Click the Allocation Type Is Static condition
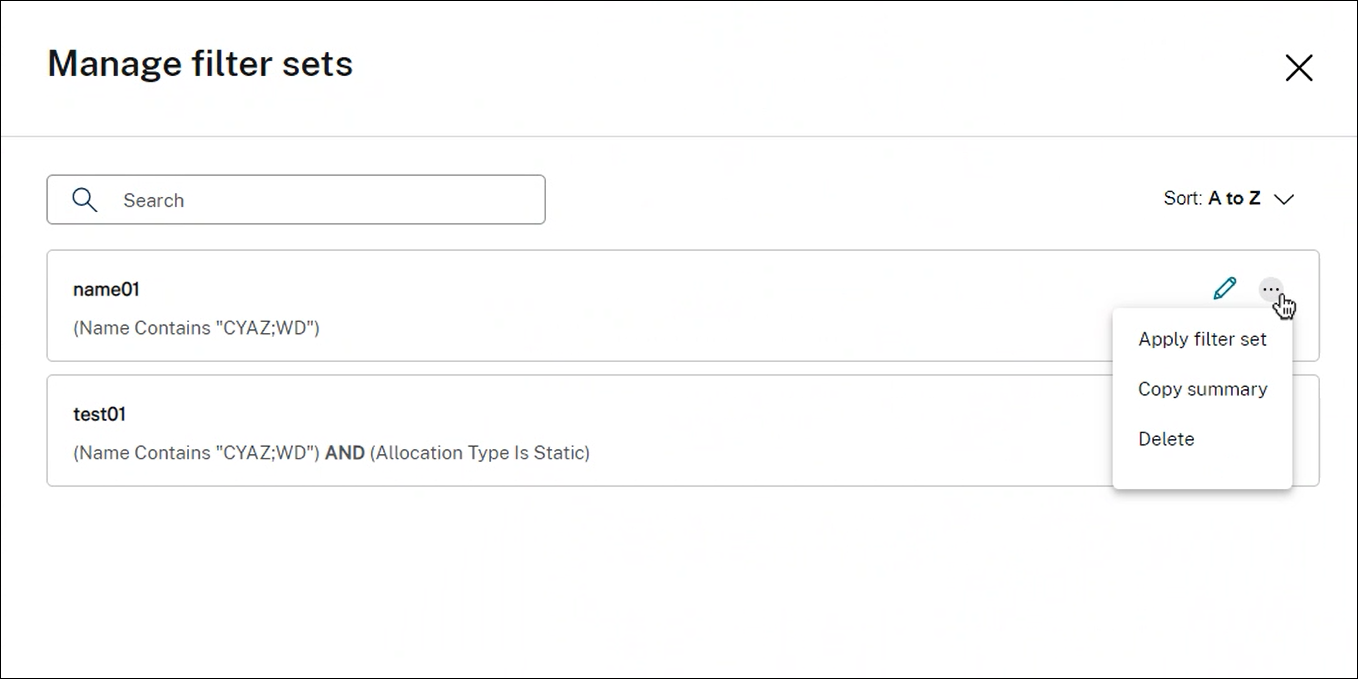Viewport: 1358px width, 679px height. [480, 453]
